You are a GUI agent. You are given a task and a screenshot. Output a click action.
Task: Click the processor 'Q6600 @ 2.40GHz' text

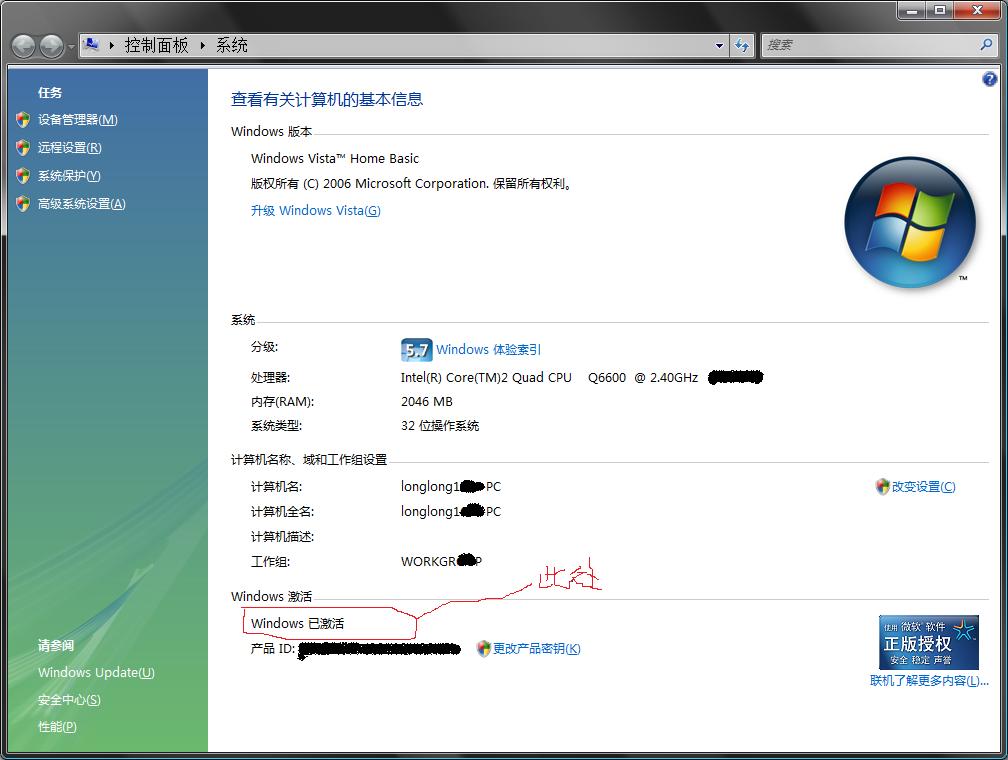click(x=643, y=377)
